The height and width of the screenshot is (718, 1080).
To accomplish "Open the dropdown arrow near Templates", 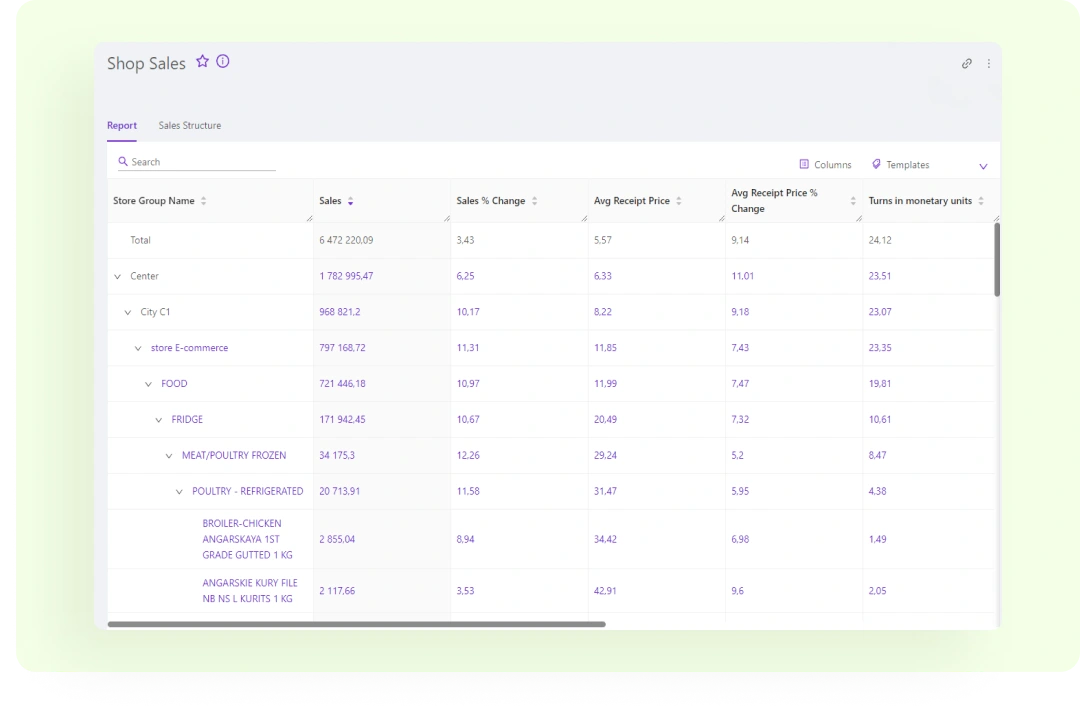I will pos(982,164).
